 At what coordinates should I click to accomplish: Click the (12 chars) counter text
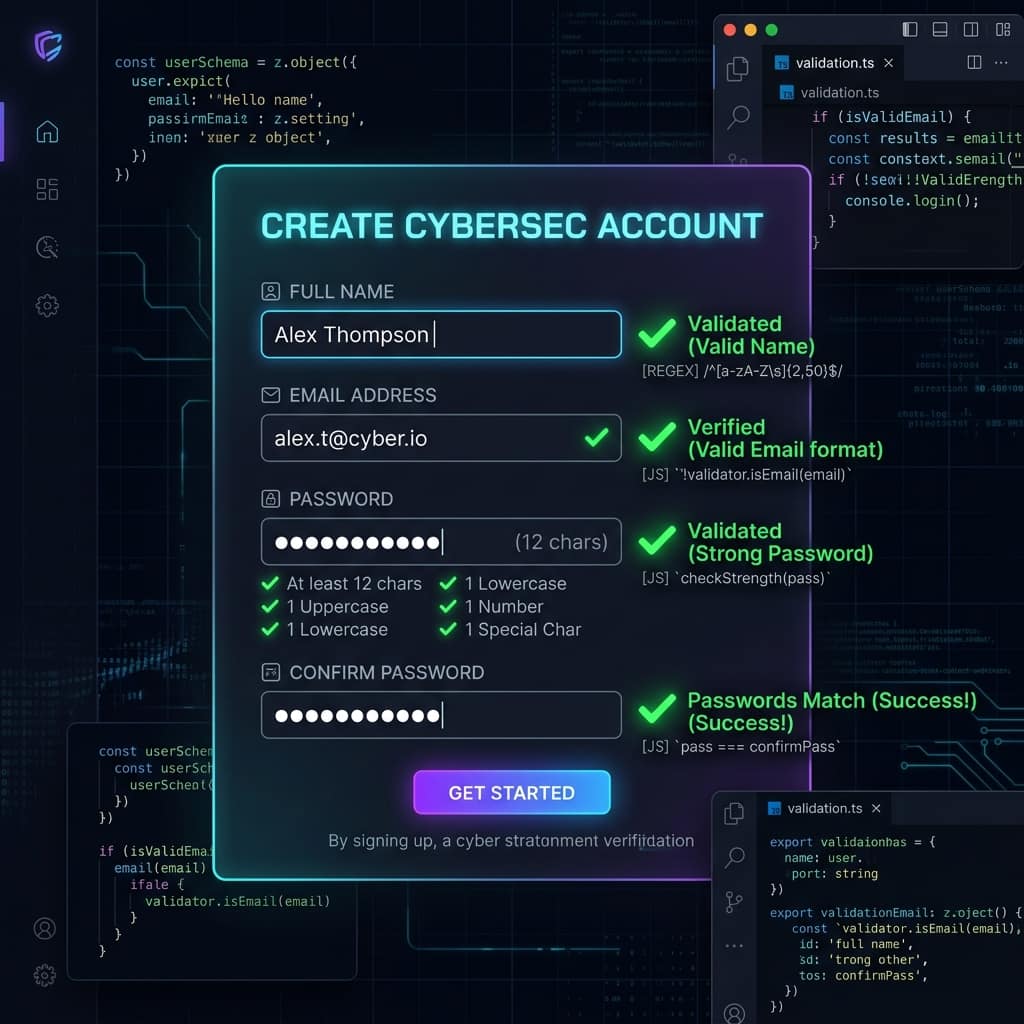click(561, 542)
